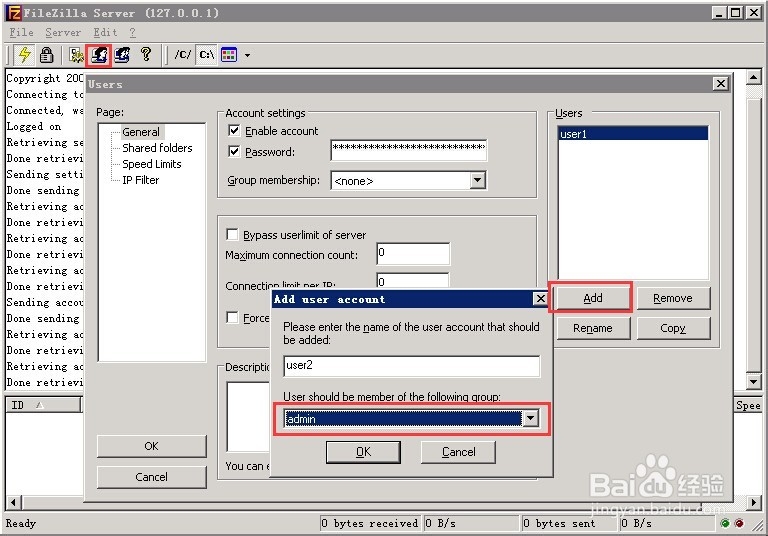Open the admin group dropdown arrow
This screenshot has width=768, height=536.
click(x=530, y=418)
